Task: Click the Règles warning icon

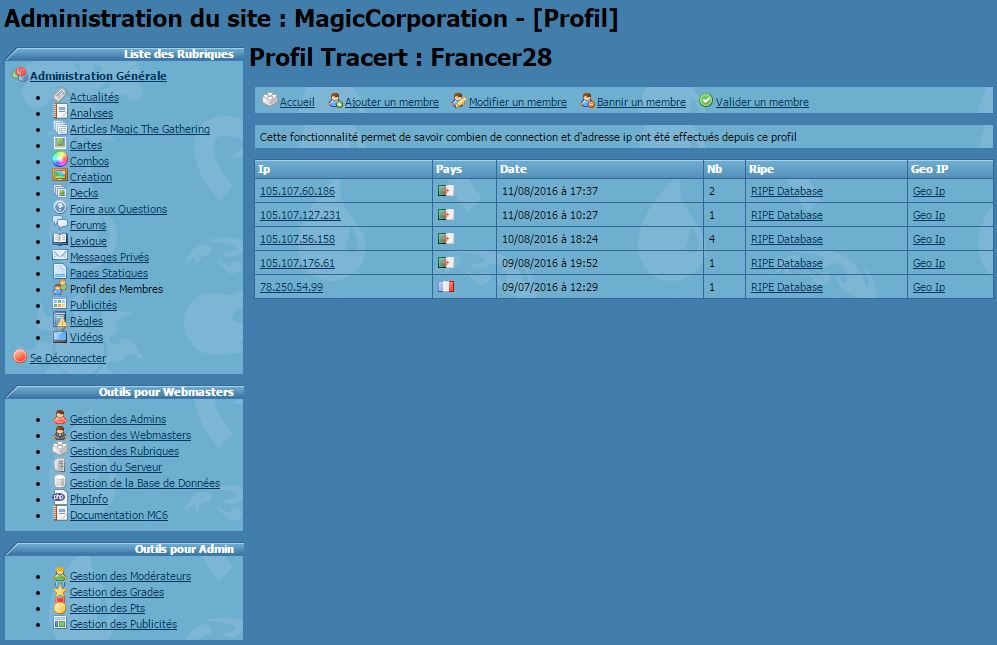Action: 60,320
